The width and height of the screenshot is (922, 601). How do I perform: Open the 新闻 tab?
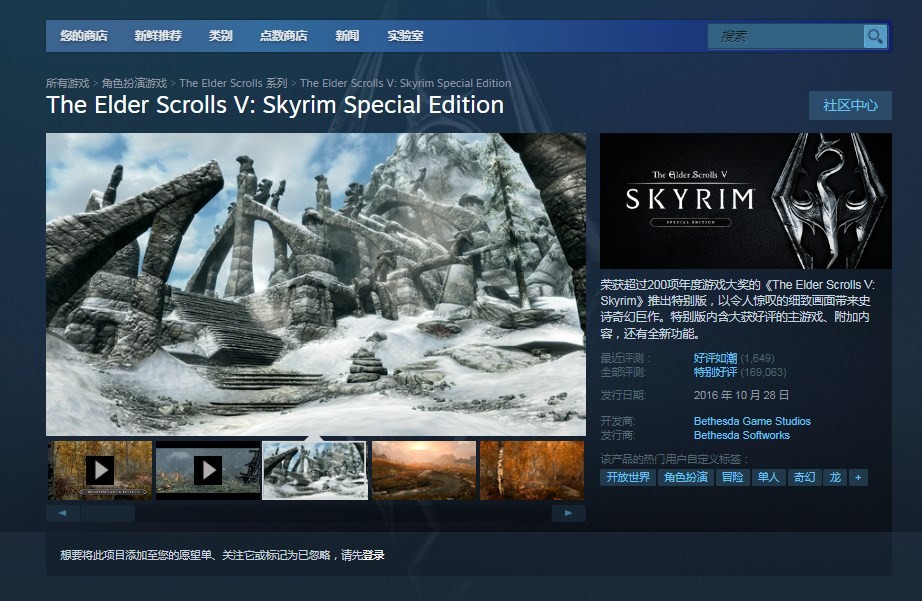click(x=347, y=36)
